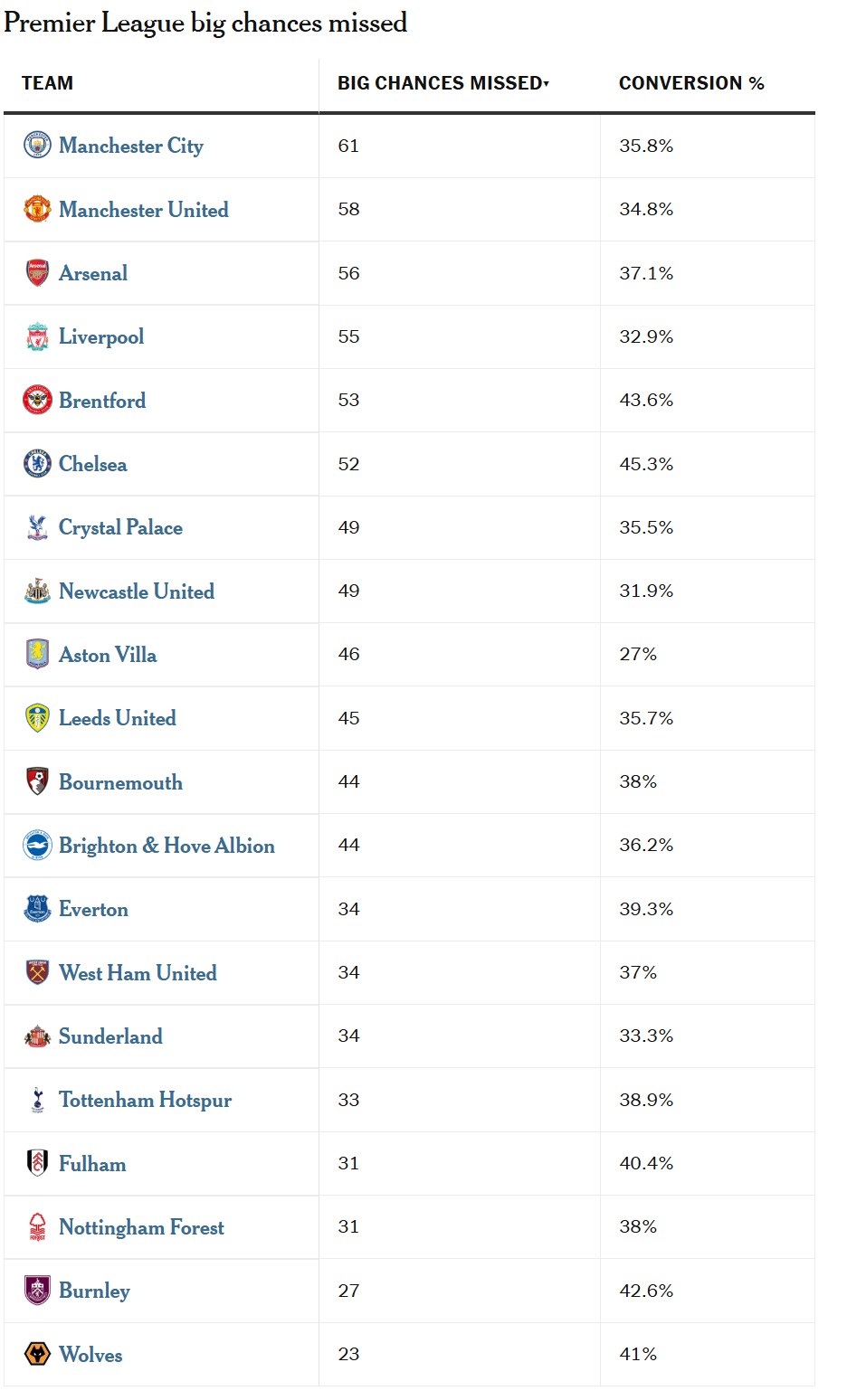The image size is (847, 1400).
Task: Open Brighton & Hove Albion link
Action: point(167,846)
